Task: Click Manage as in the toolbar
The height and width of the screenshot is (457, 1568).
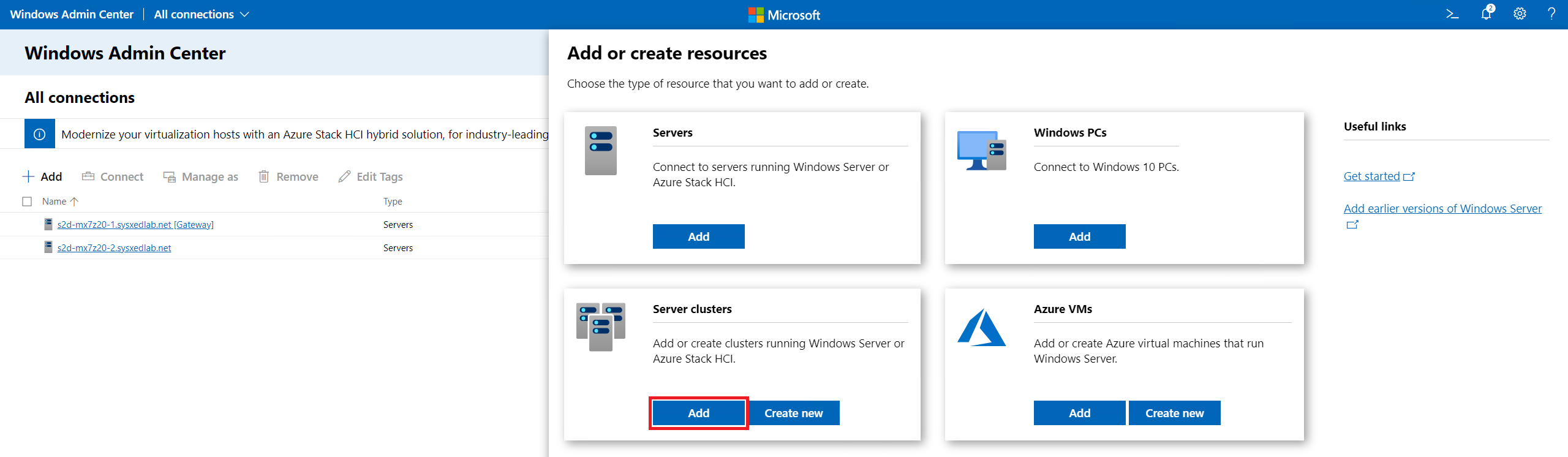Action: click(200, 176)
